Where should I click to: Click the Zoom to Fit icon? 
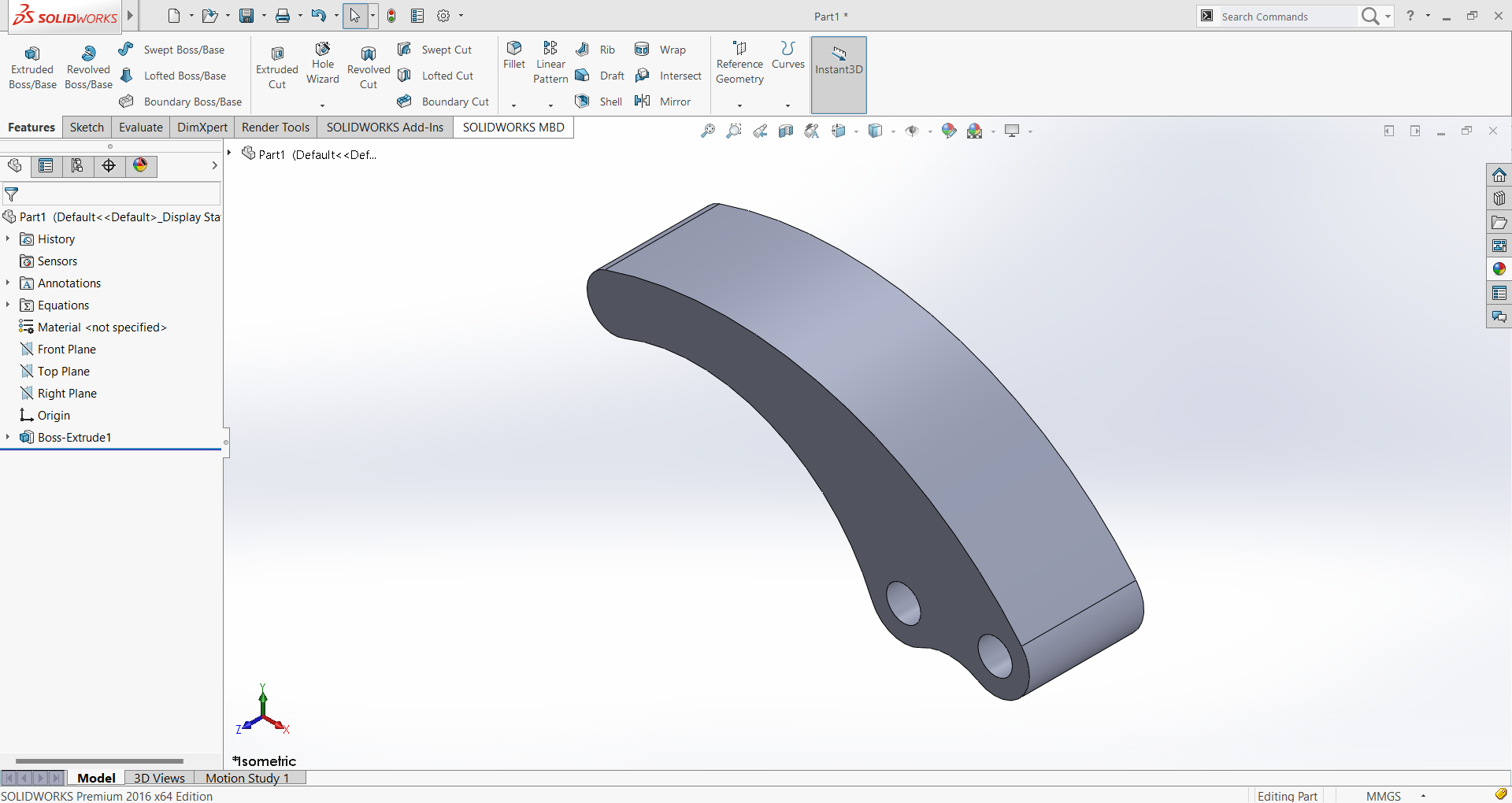click(x=708, y=131)
